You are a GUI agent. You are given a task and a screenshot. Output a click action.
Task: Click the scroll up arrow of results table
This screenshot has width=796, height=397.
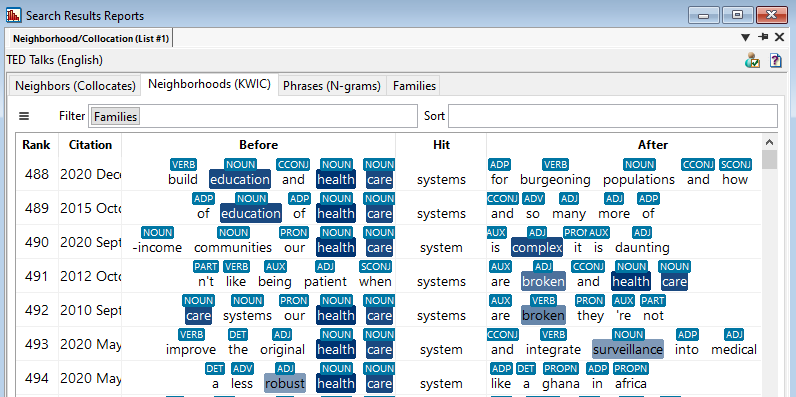click(770, 142)
